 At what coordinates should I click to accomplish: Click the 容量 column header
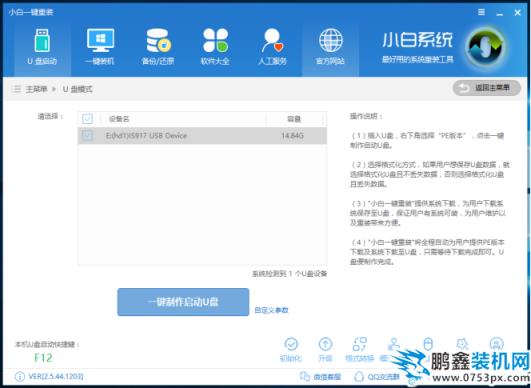point(294,119)
